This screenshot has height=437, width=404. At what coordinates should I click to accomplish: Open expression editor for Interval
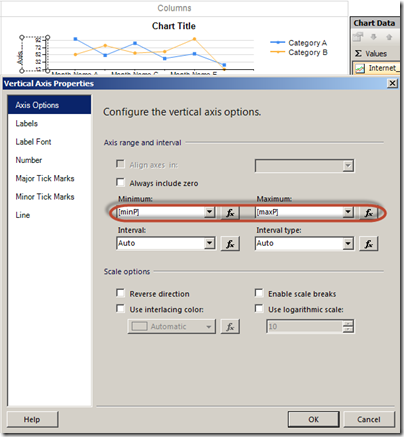(x=230, y=244)
